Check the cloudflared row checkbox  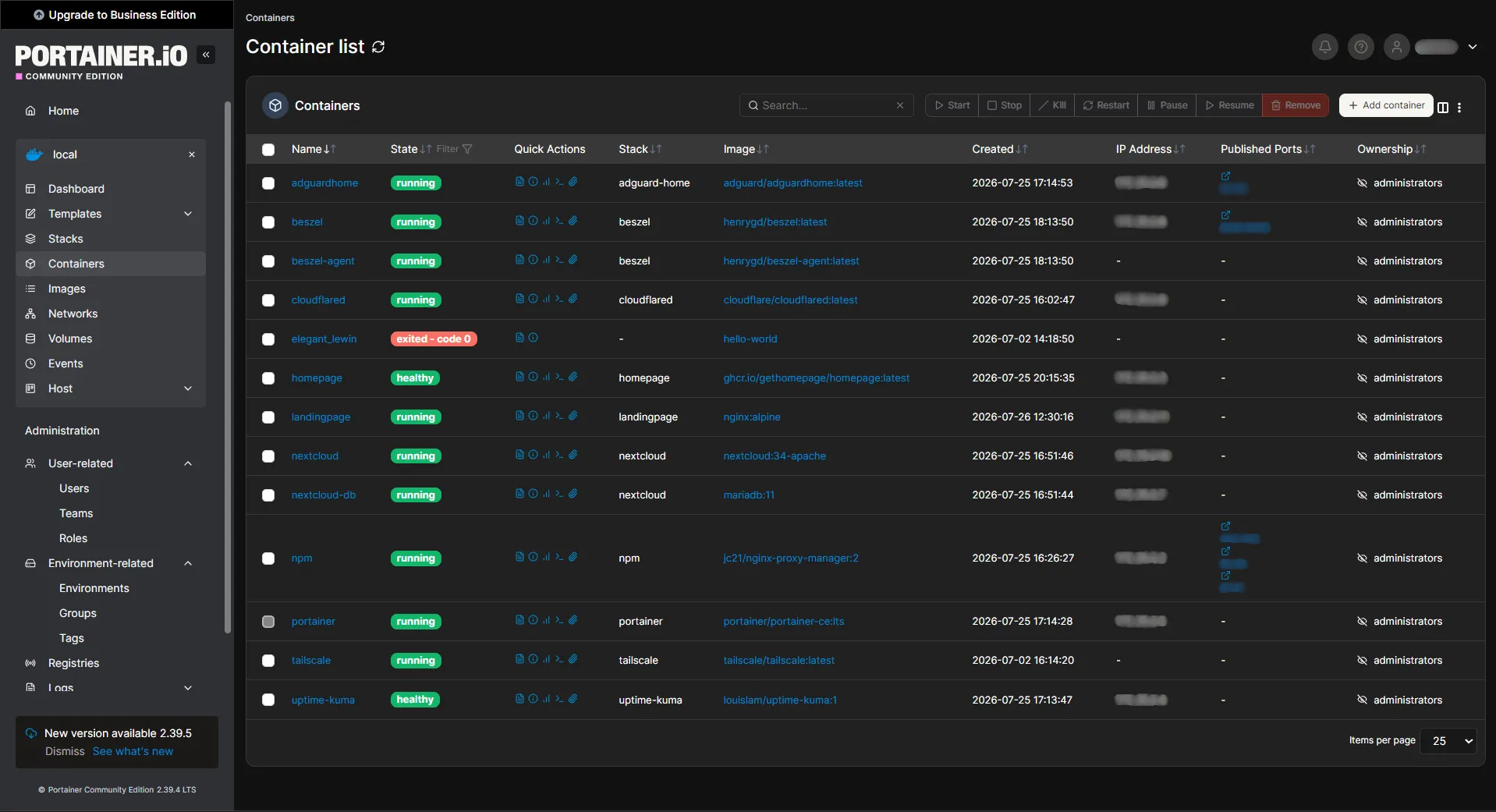pos(268,300)
